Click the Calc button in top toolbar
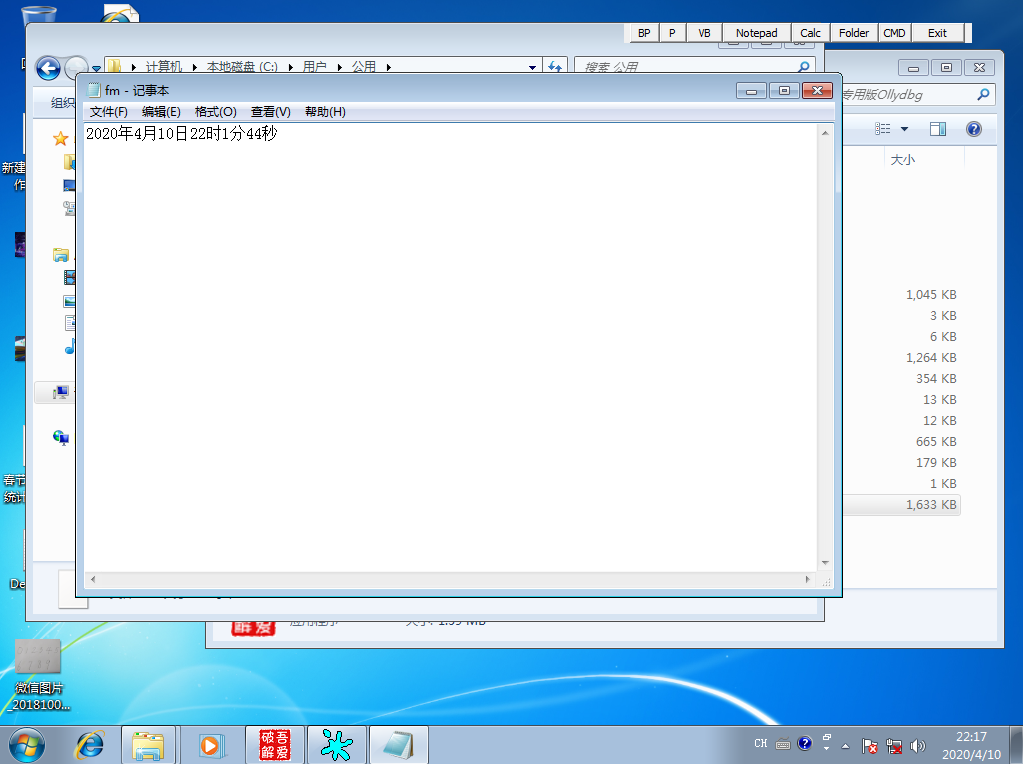The width and height of the screenshot is (1023, 764). coord(810,33)
